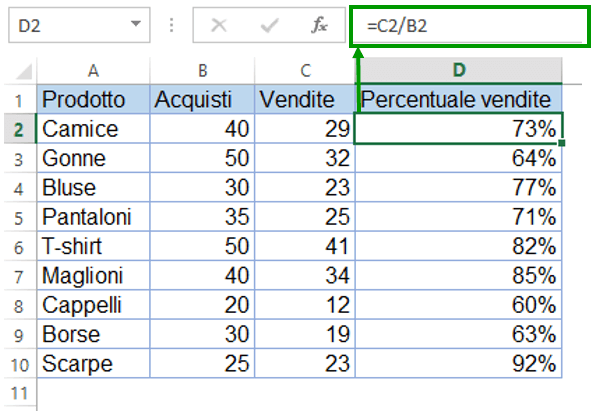Select row 6 header
The image size is (595, 411).
tap(20, 247)
